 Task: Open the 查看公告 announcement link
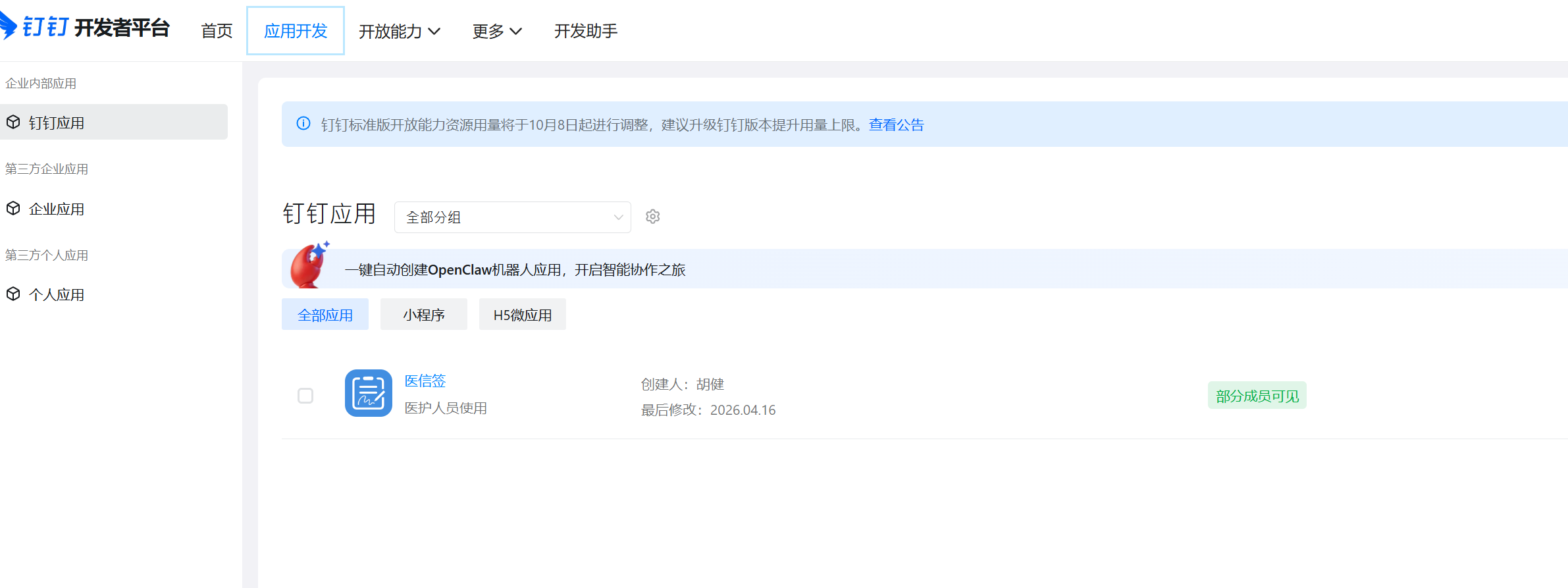pos(897,124)
